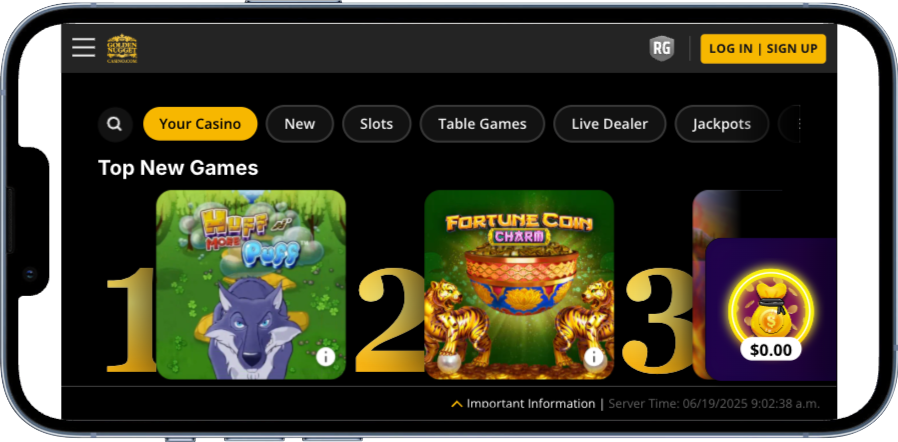Launch the Fortune Coin Charm game

[x=519, y=285]
